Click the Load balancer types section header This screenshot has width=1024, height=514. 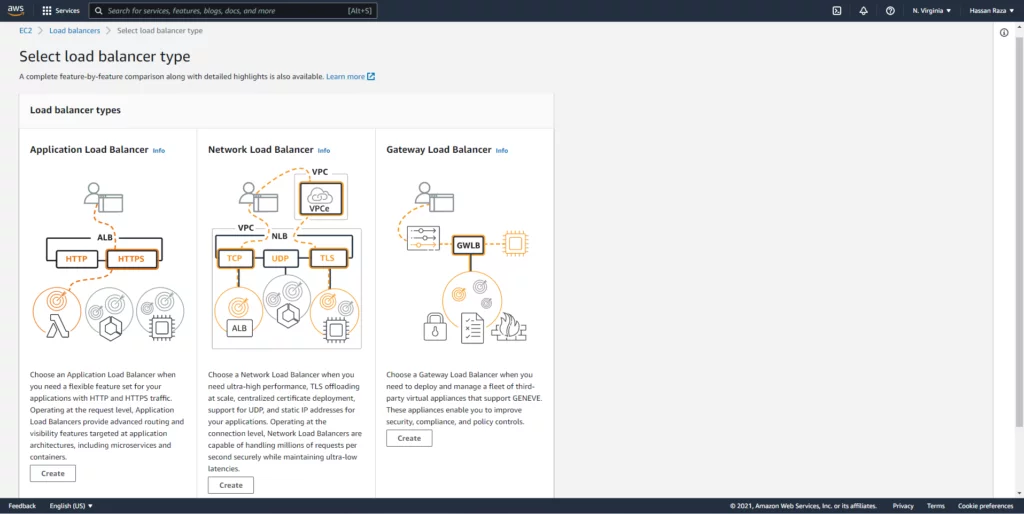(x=75, y=110)
